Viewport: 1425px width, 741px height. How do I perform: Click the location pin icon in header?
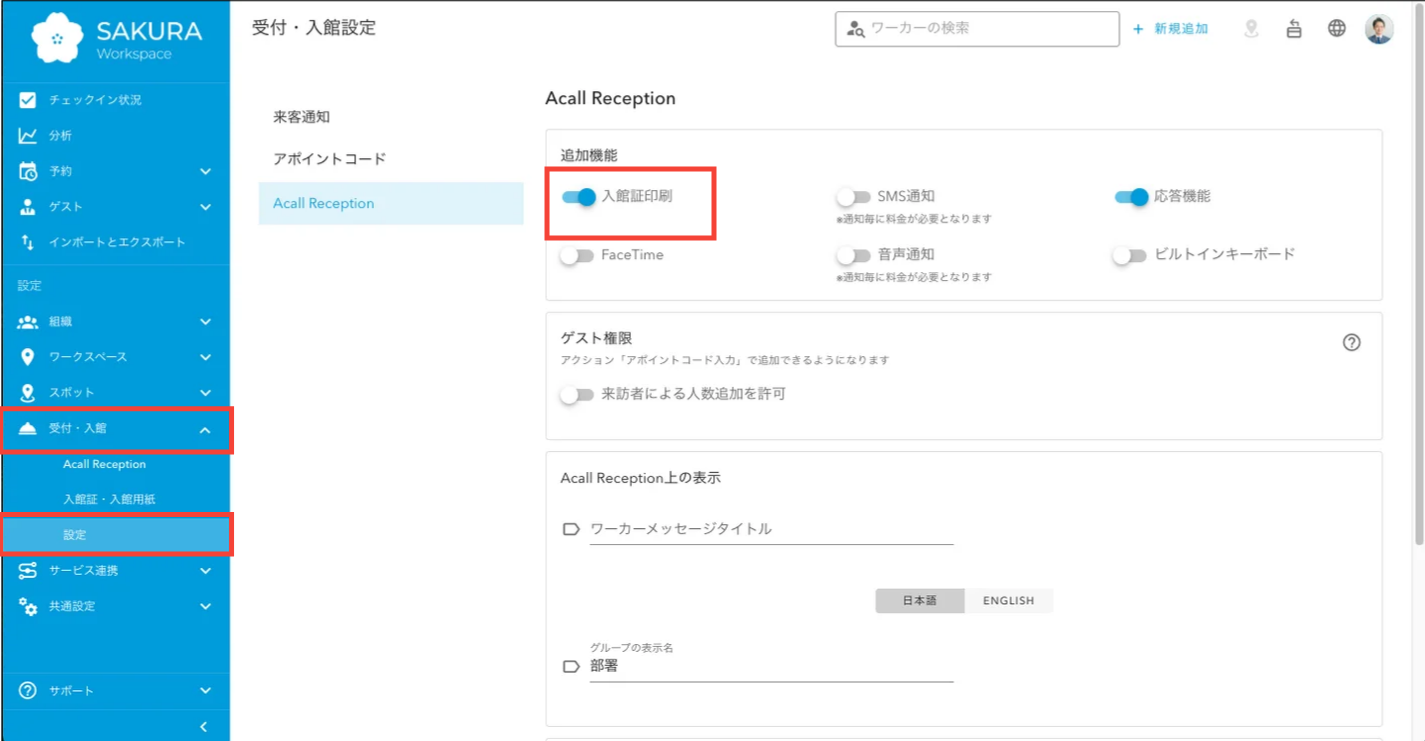click(1251, 29)
